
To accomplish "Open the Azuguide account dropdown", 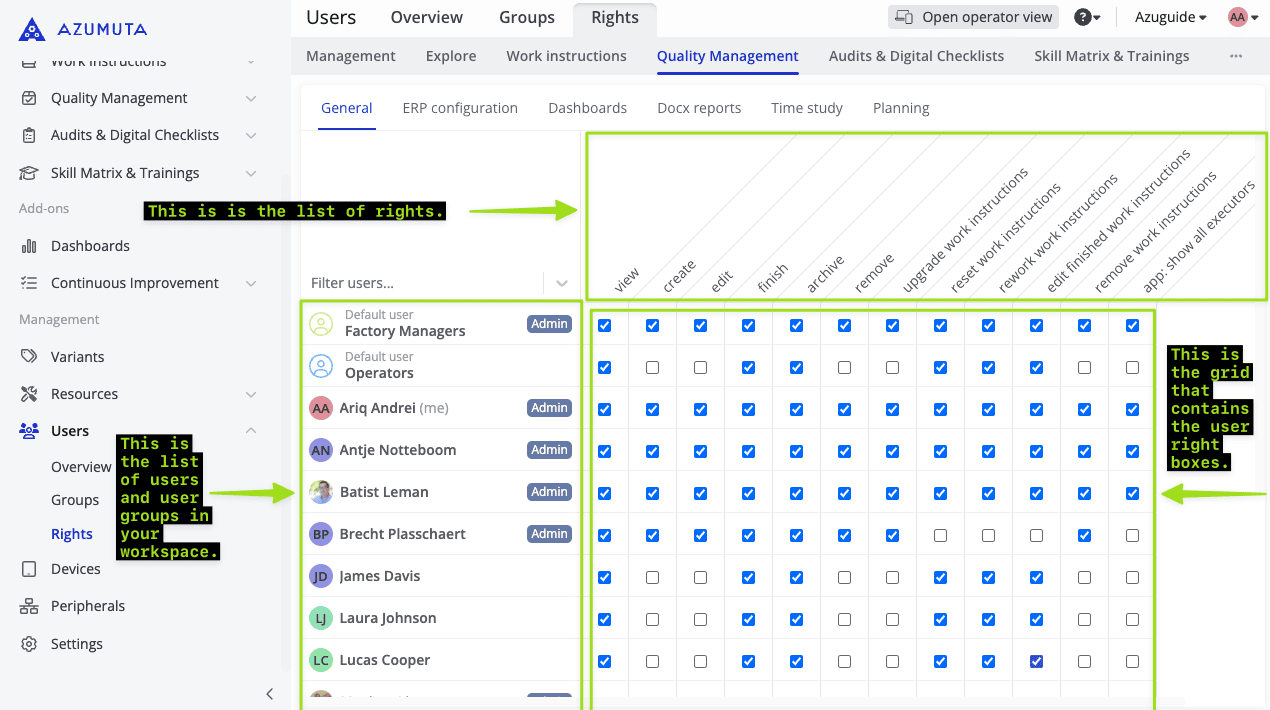I will coord(1170,17).
